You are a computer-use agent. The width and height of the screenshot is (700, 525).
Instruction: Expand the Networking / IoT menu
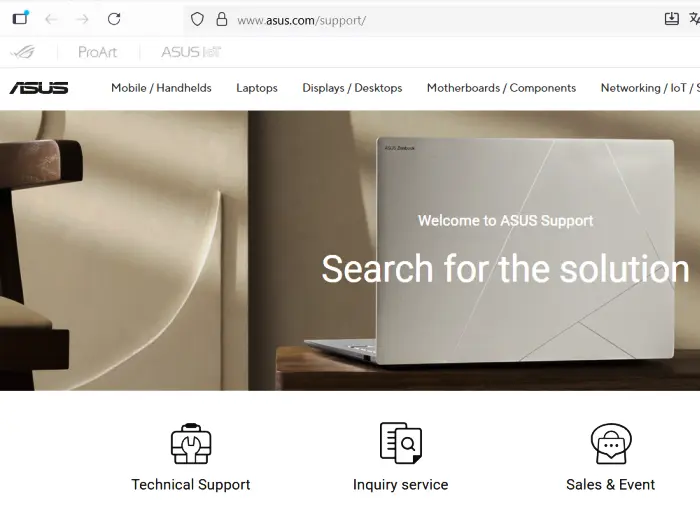(650, 88)
